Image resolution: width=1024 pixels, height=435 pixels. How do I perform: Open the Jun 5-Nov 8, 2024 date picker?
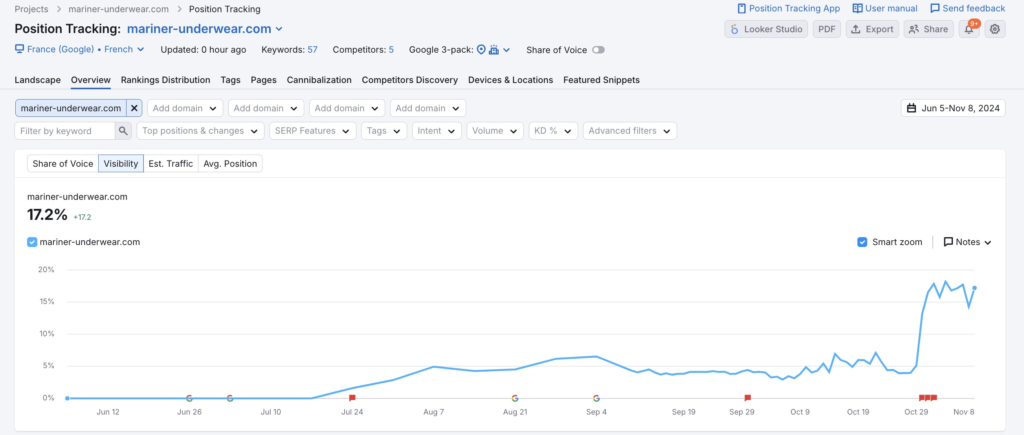(x=953, y=108)
